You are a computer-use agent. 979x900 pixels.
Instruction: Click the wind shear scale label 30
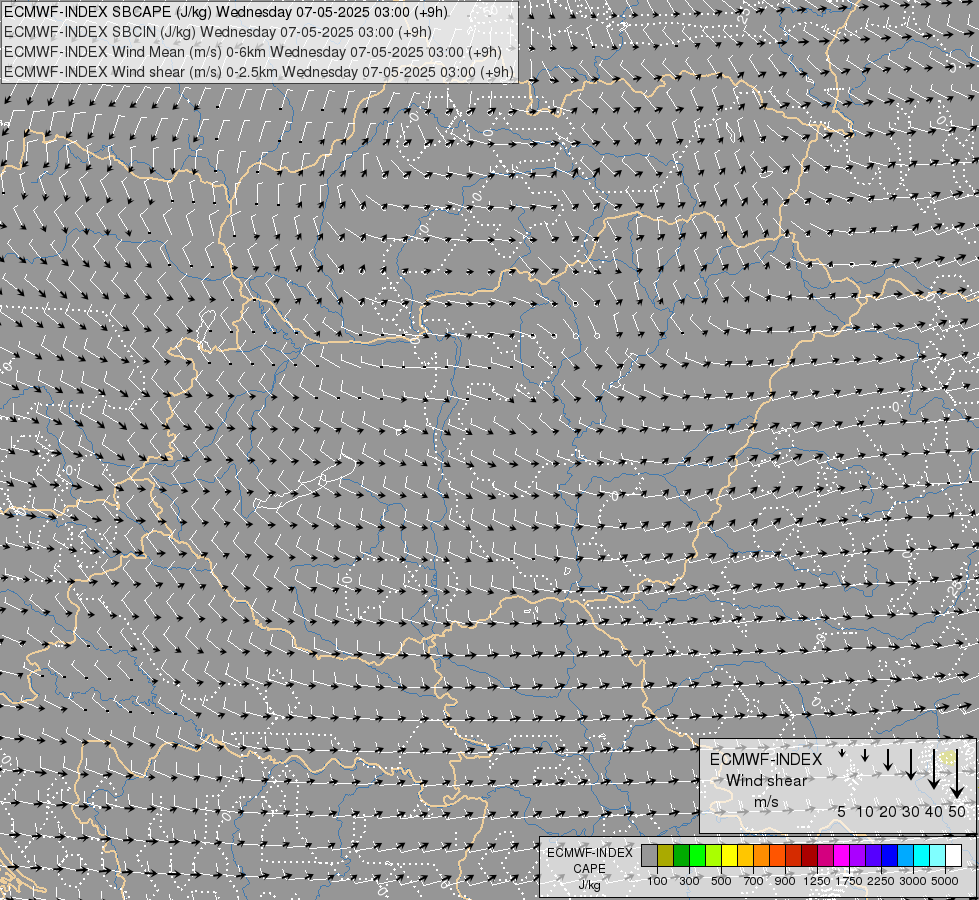[911, 811]
